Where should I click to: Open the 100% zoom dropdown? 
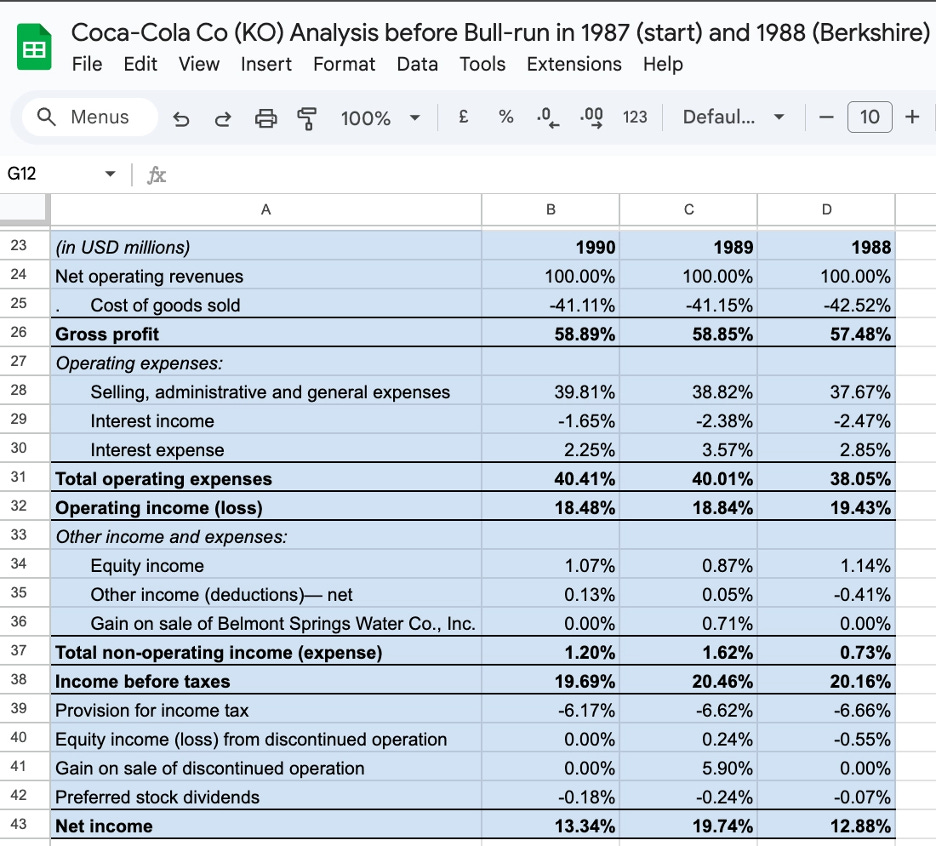point(380,118)
